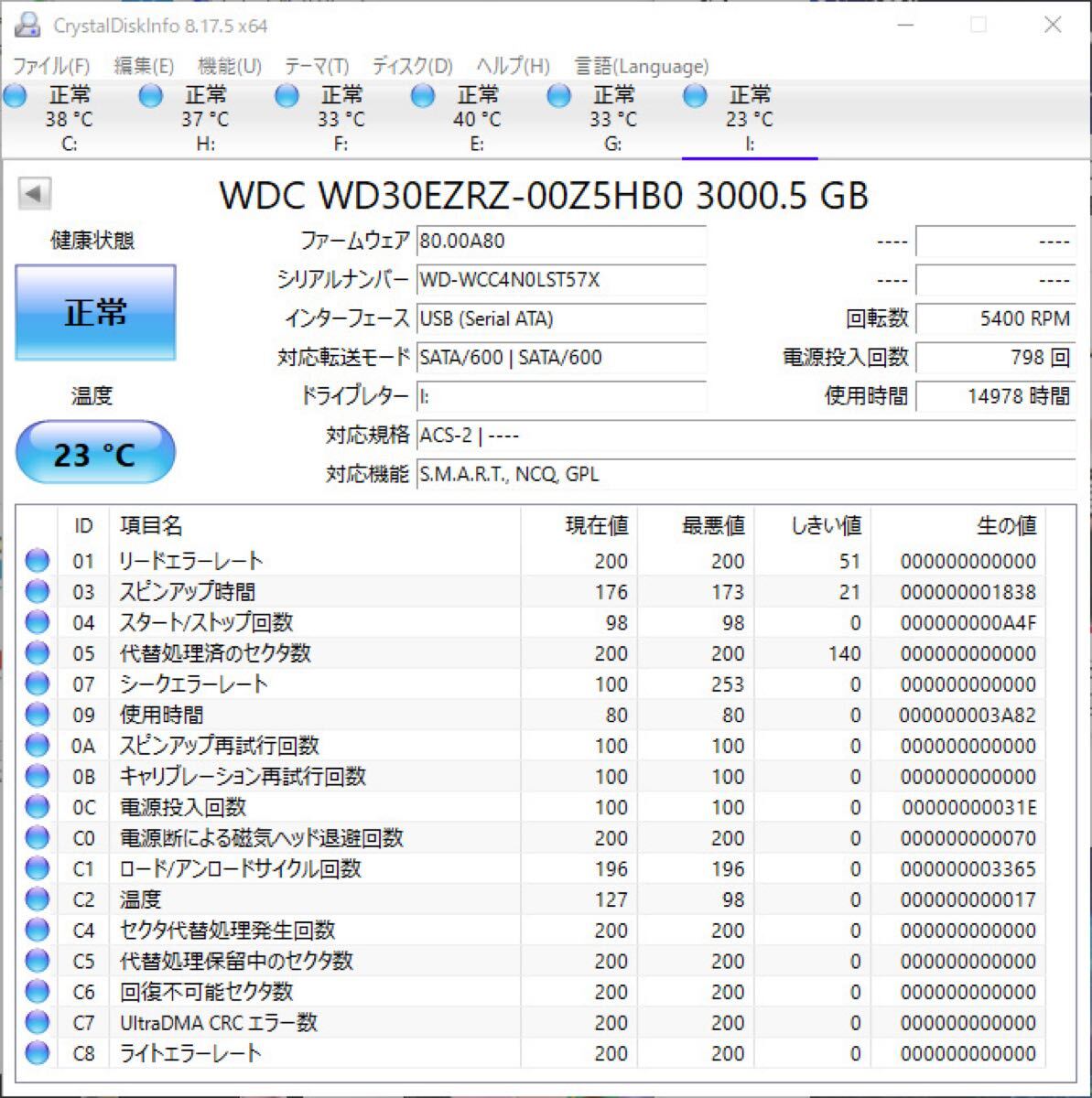Click the interface field USB (Serial ATA)
Image resolution: width=1092 pixels, height=1098 pixels.
coord(561,318)
